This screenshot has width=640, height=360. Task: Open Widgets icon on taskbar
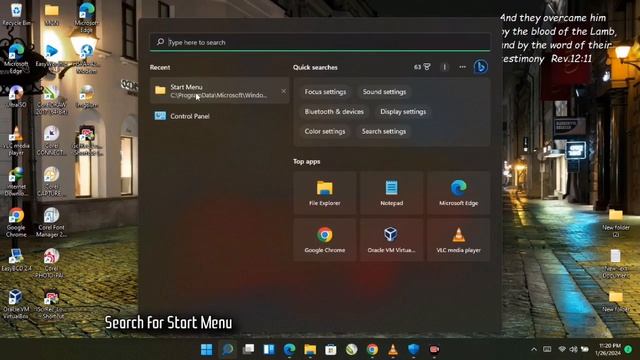coord(269,349)
